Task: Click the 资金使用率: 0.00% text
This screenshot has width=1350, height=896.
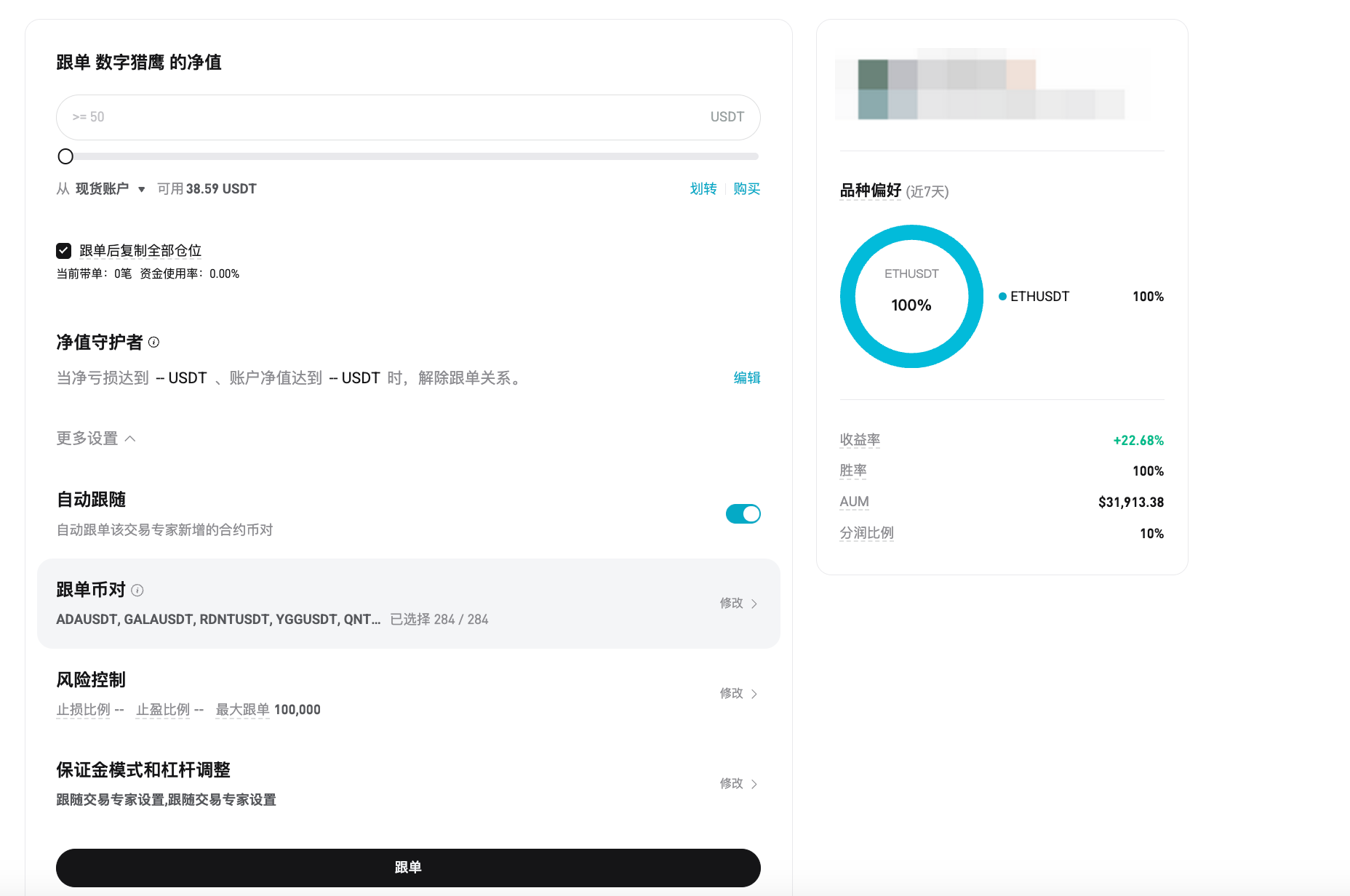Action: coord(190,274)
